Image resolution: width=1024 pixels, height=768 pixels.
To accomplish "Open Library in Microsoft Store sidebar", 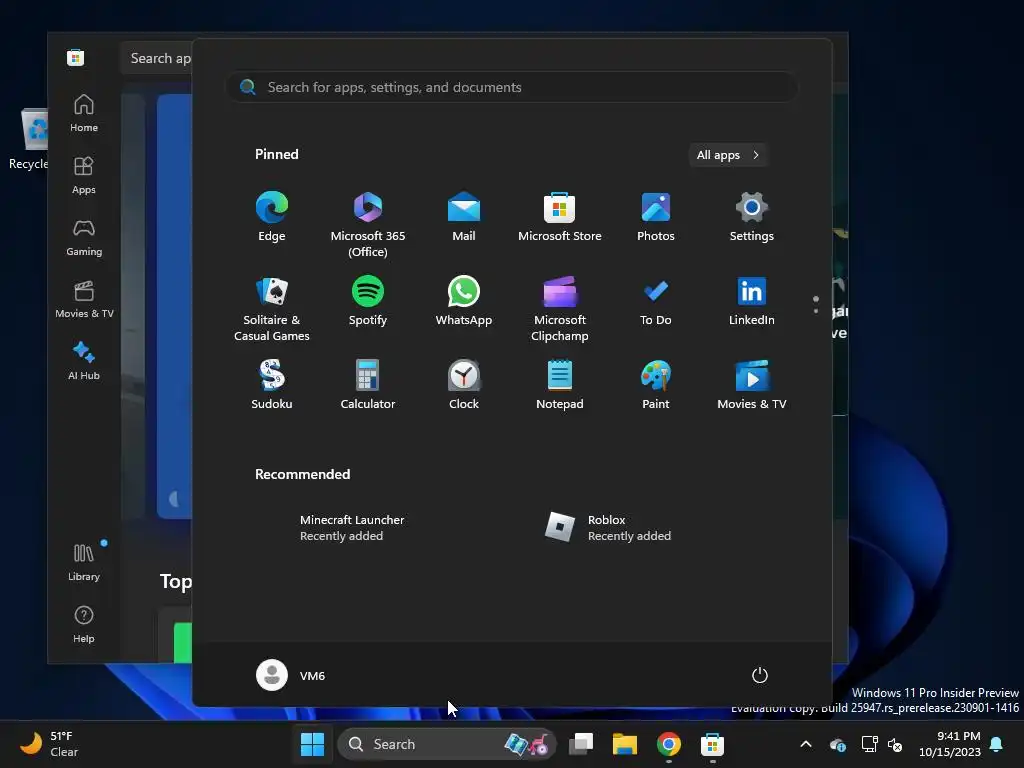I will tap(84, 563).
